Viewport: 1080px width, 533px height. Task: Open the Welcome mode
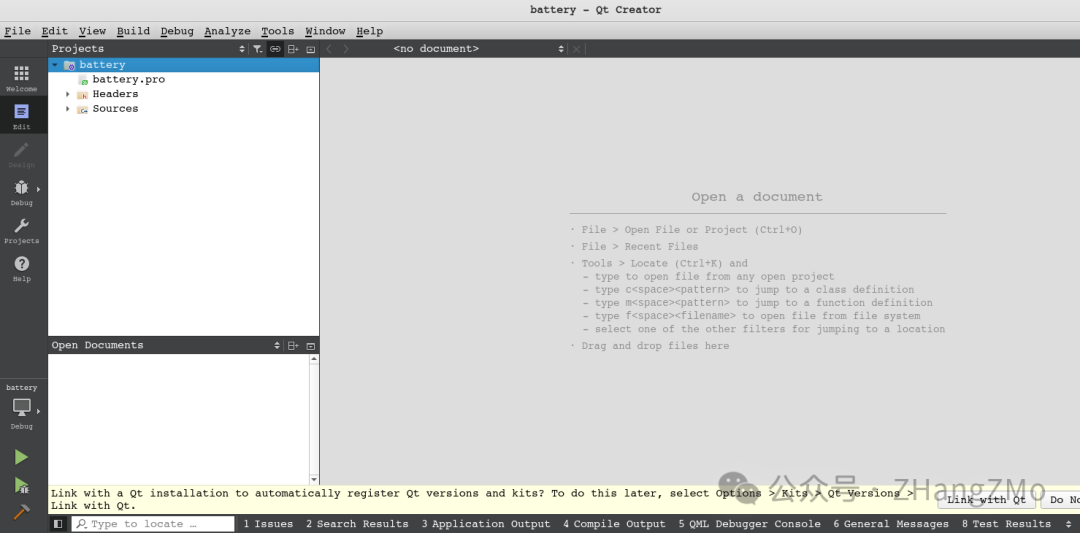21,79
